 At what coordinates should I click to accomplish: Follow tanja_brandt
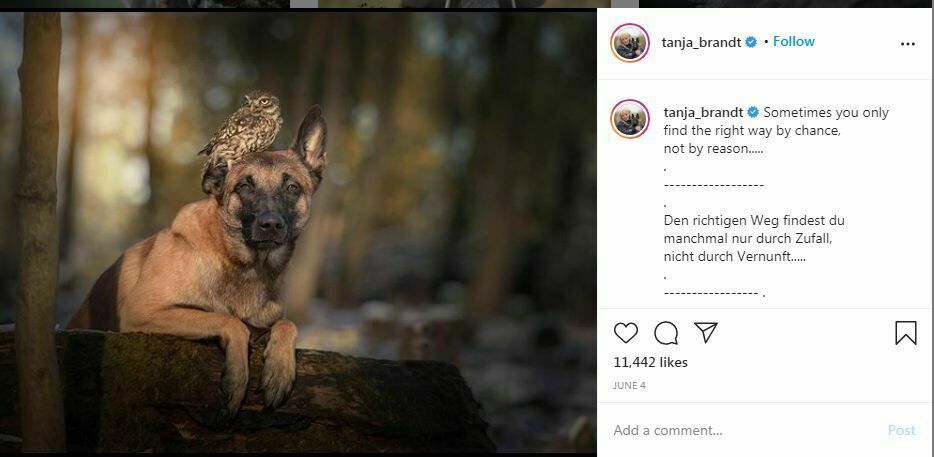point(794,42)
